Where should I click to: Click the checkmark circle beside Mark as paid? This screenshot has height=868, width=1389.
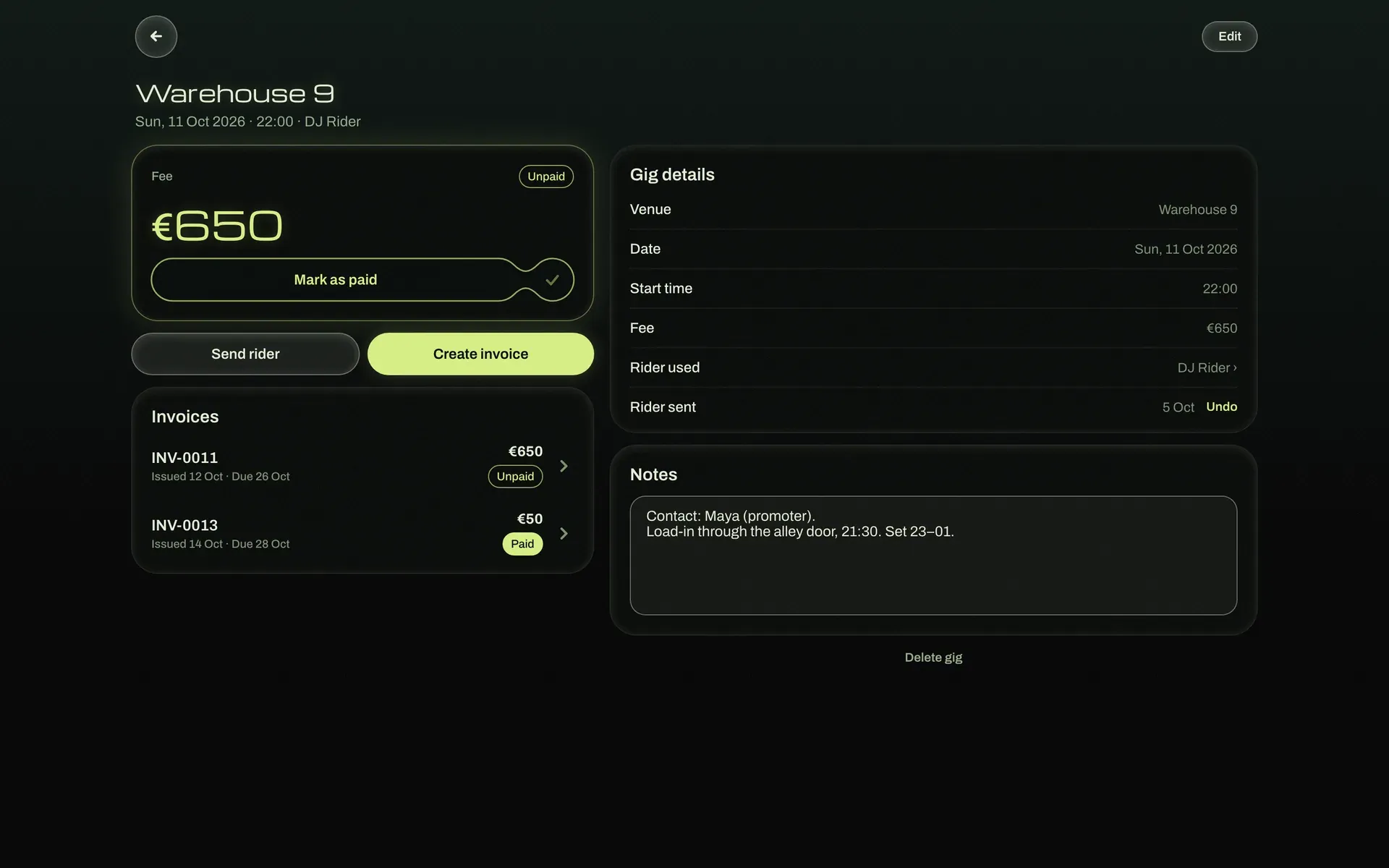552,280
